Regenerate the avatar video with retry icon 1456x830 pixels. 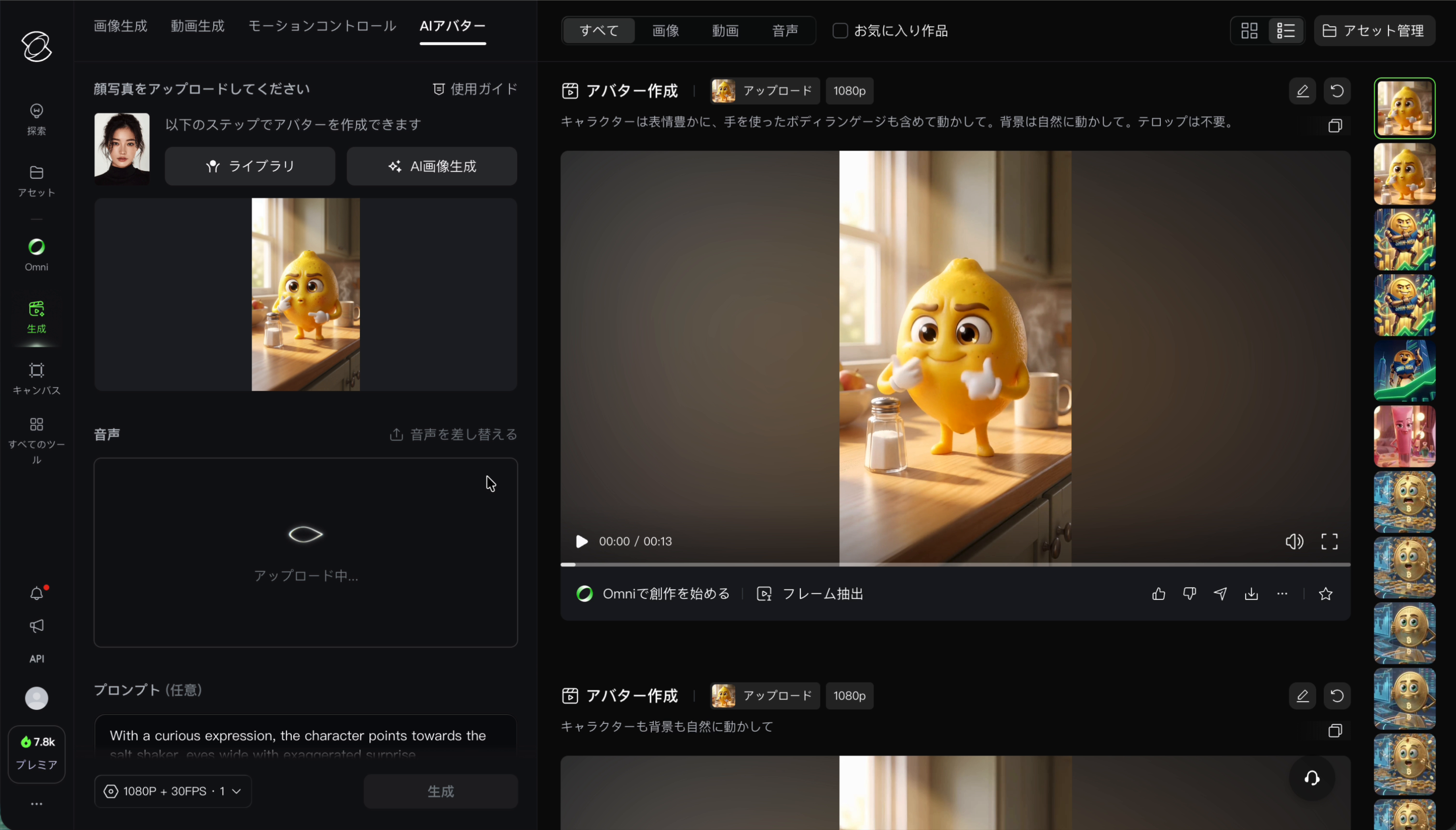[x=1337, y=91]
